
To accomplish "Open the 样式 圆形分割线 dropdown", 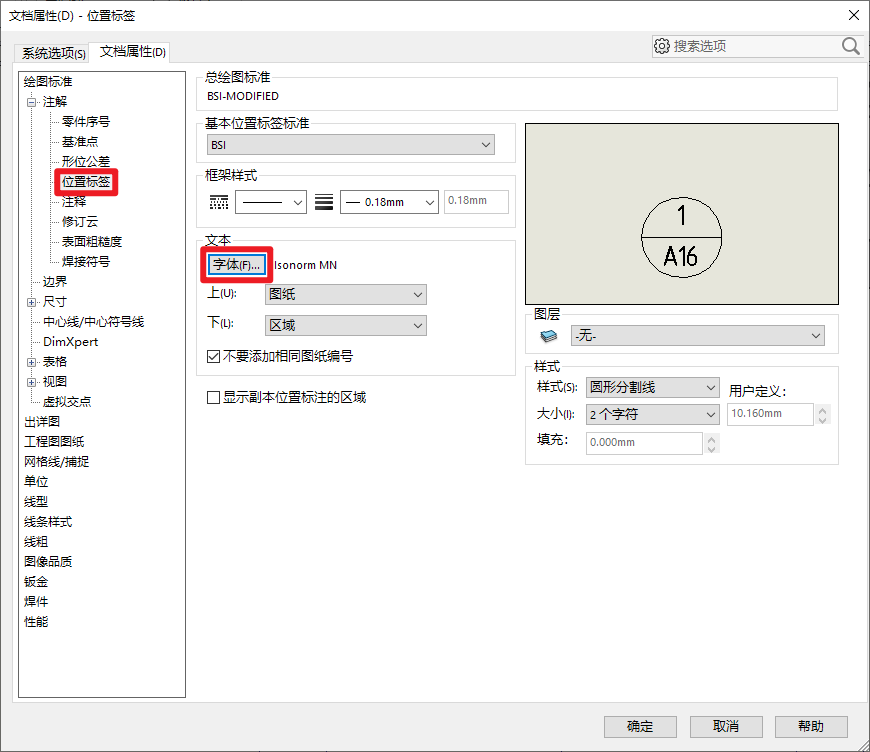I will [652, 387].
